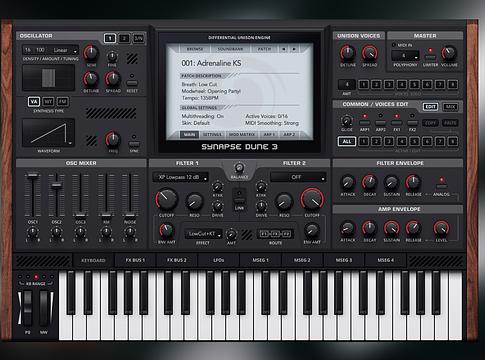
Task: Select oscillator 2 button
Action: 124,39
